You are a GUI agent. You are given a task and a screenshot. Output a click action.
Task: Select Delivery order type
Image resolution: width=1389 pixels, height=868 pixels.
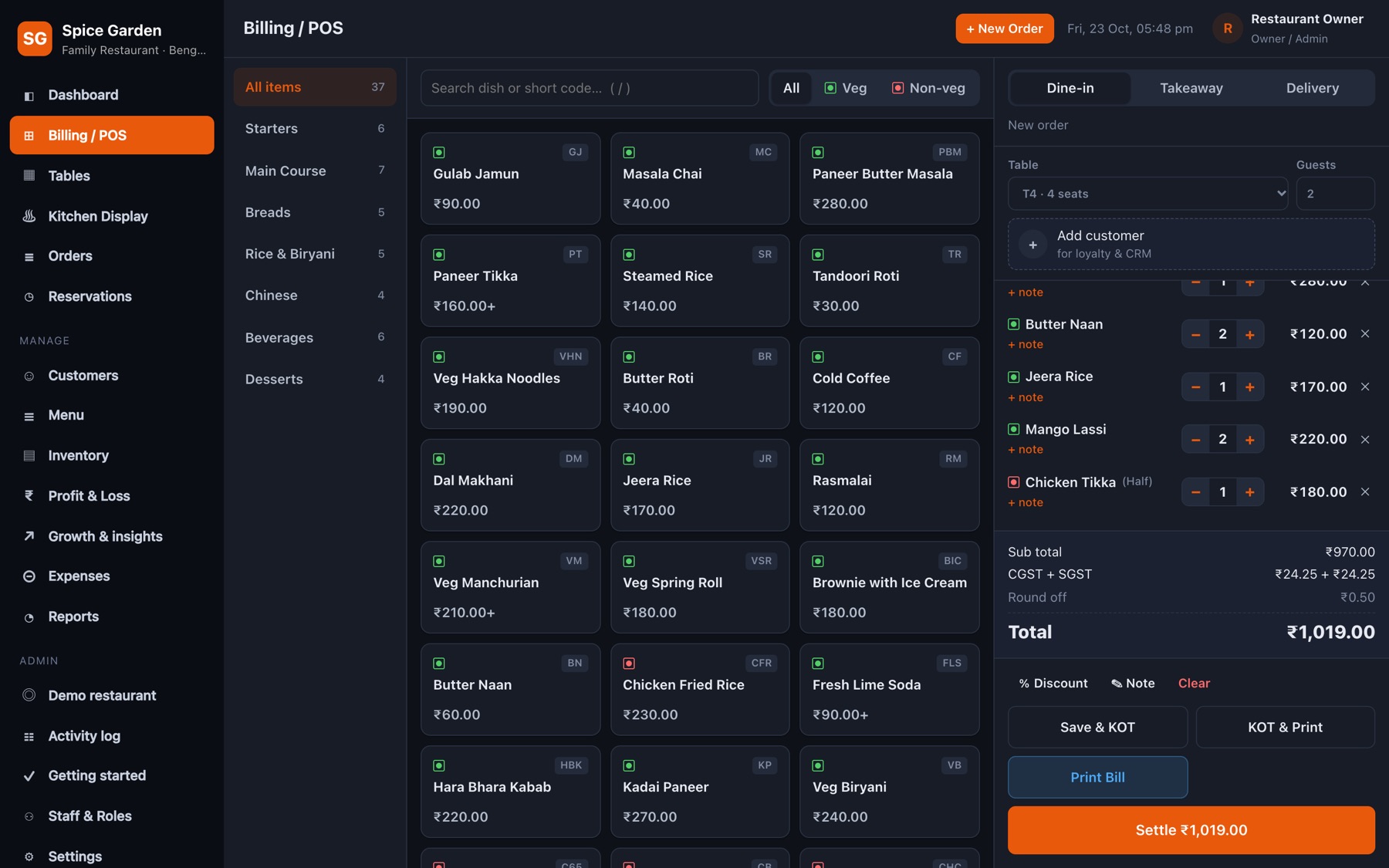(x=1312, y=88)
